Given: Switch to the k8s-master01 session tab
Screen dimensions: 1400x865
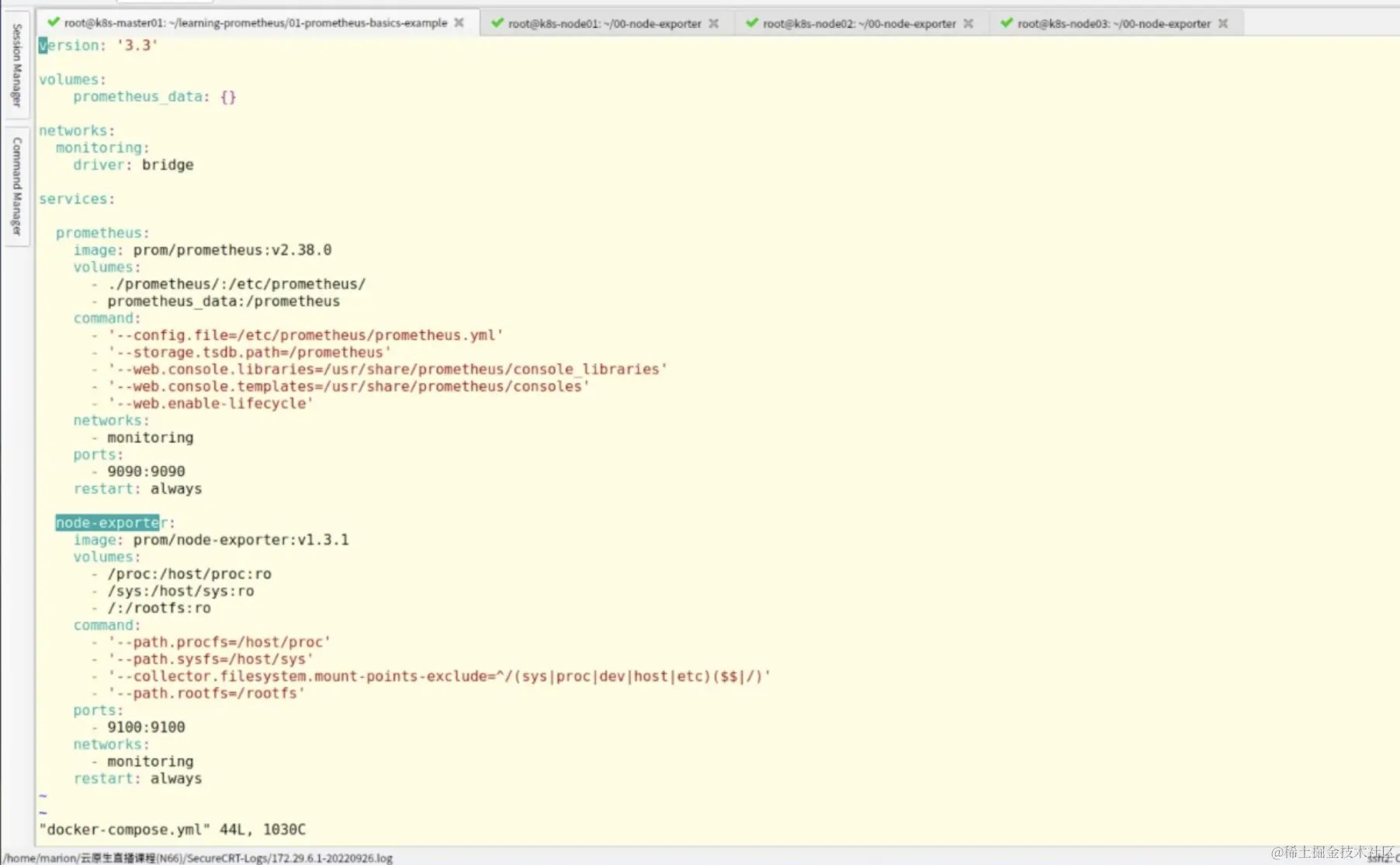Looking at the screenshot, I should coord(256,23).
